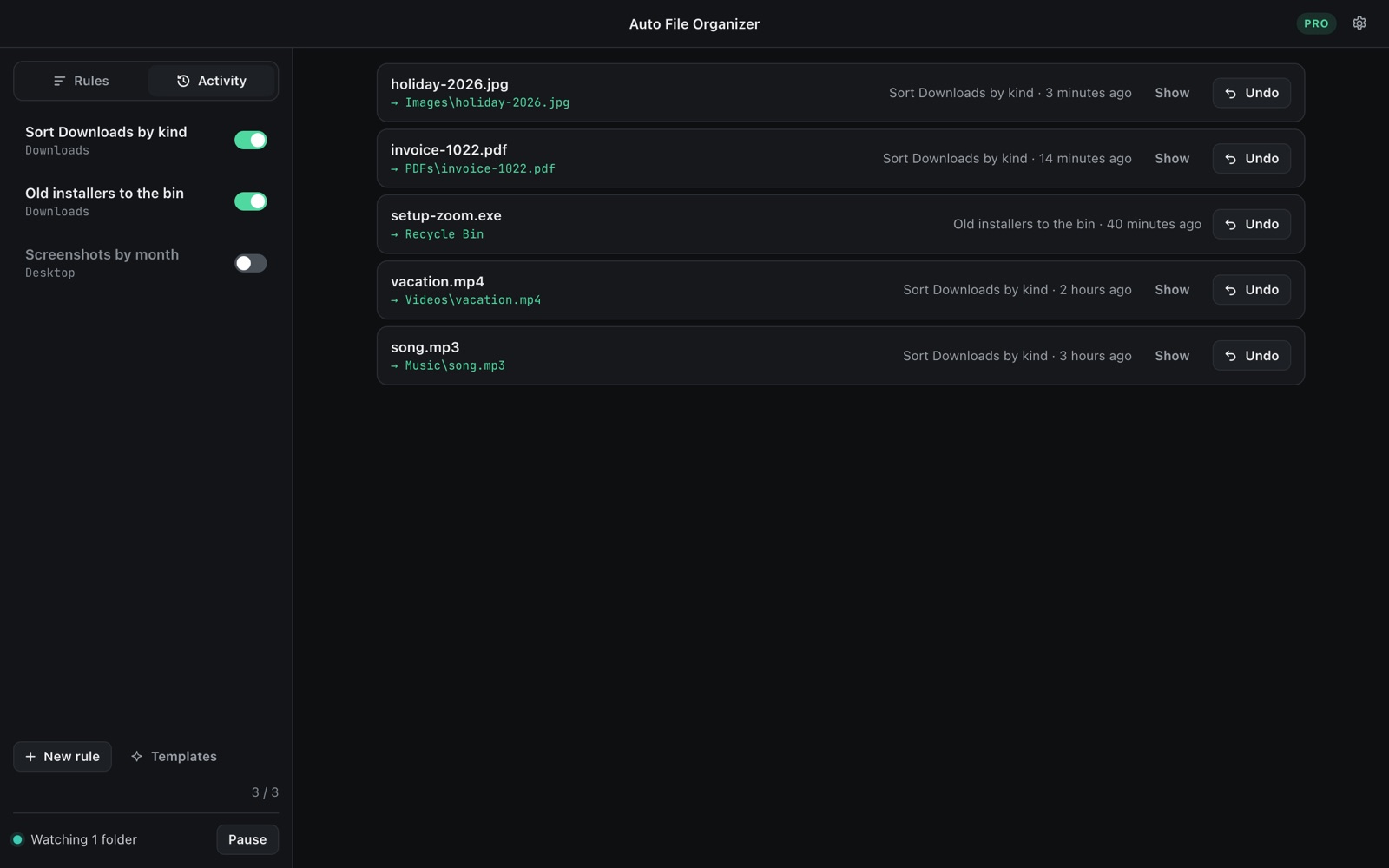This screenshot has width=1389, height=868.
Task: Click the 3 / 3 rule count
Action: pyautogui.click(x=265, y=792)
